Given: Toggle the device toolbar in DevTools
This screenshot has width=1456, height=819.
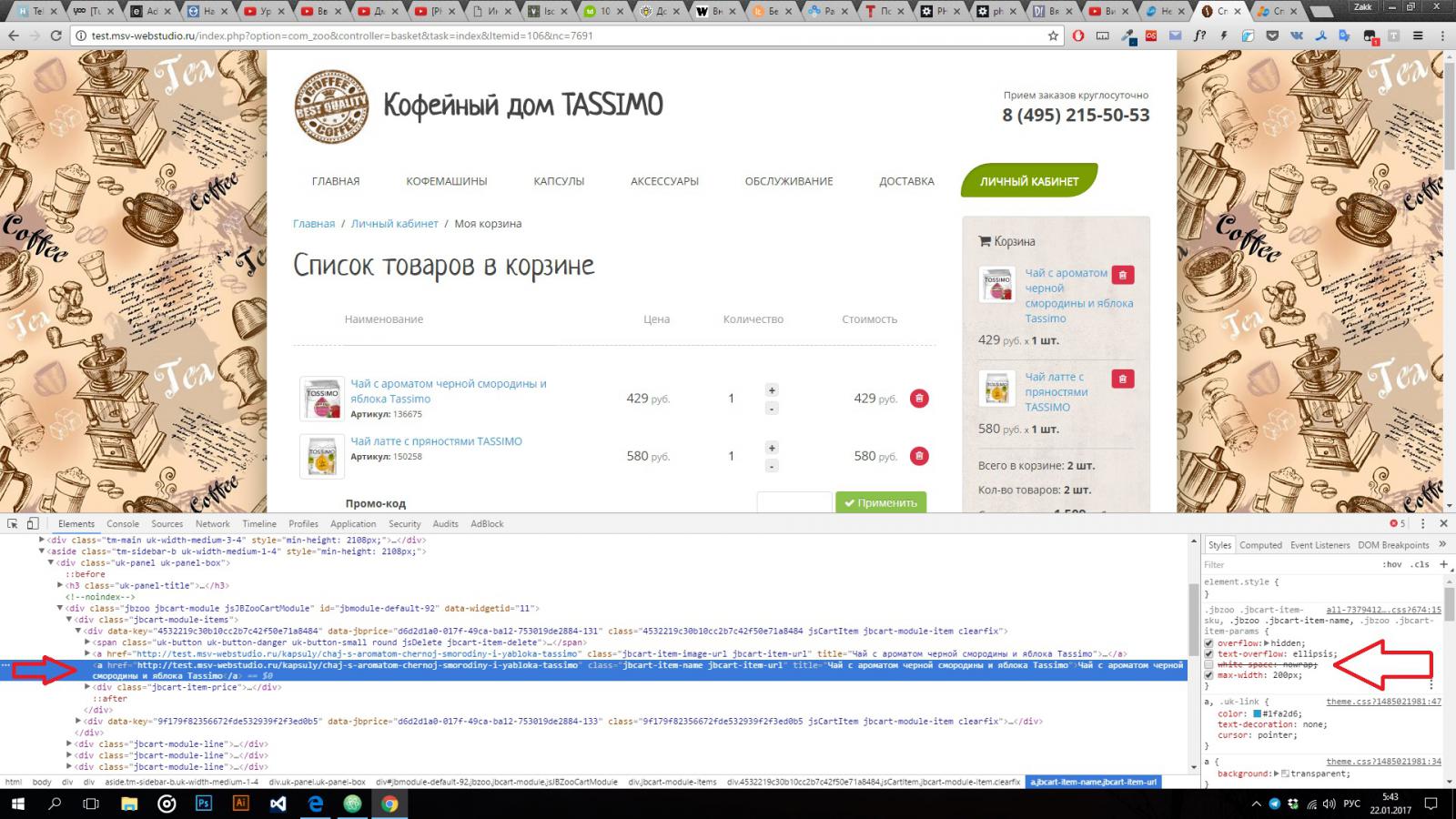Looking at the screenshot, I should 33,523.
